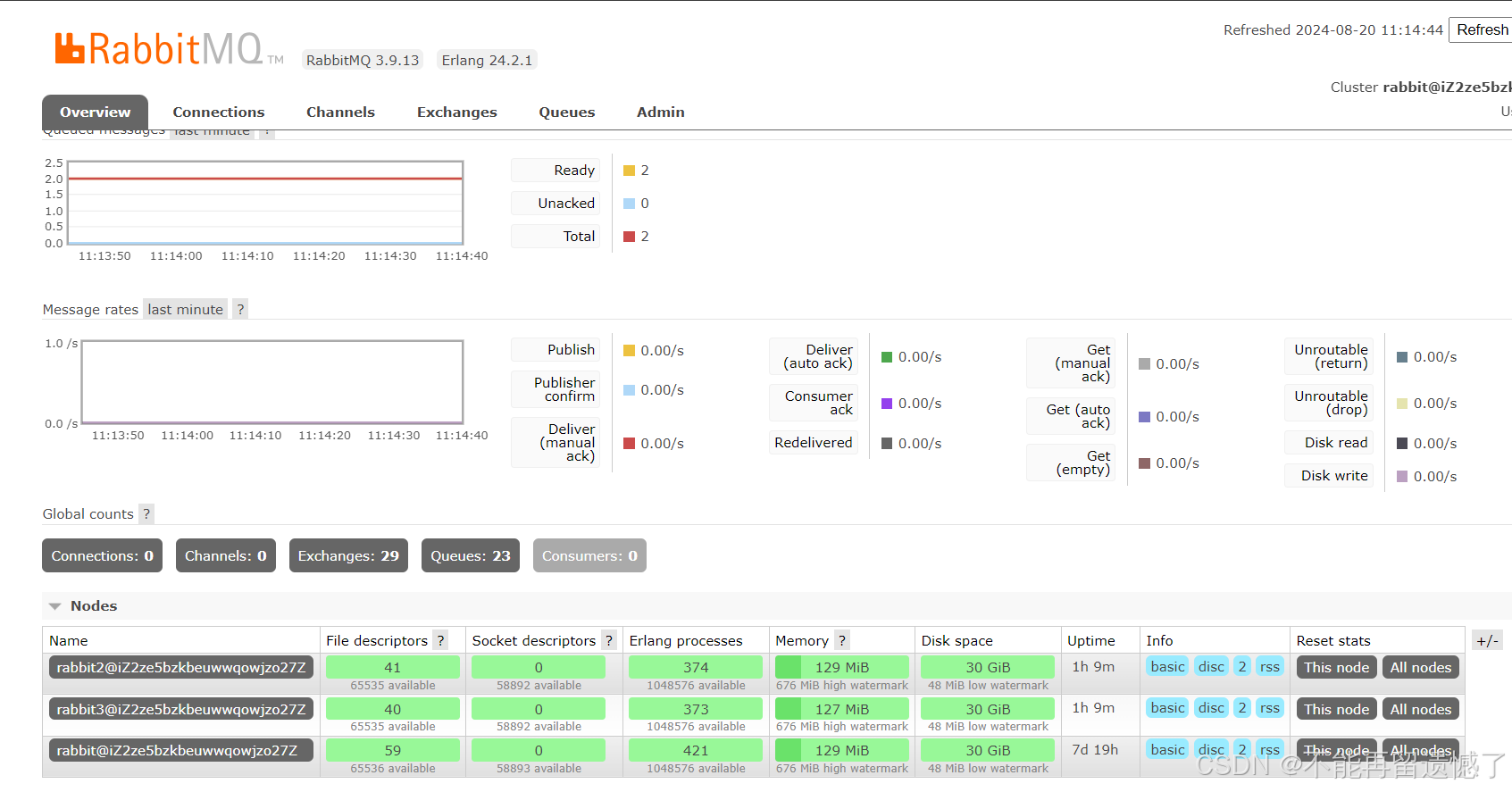Toggle the Total legend label
The height and width of the screenshot is (792, 1512).
click(556, 236)
